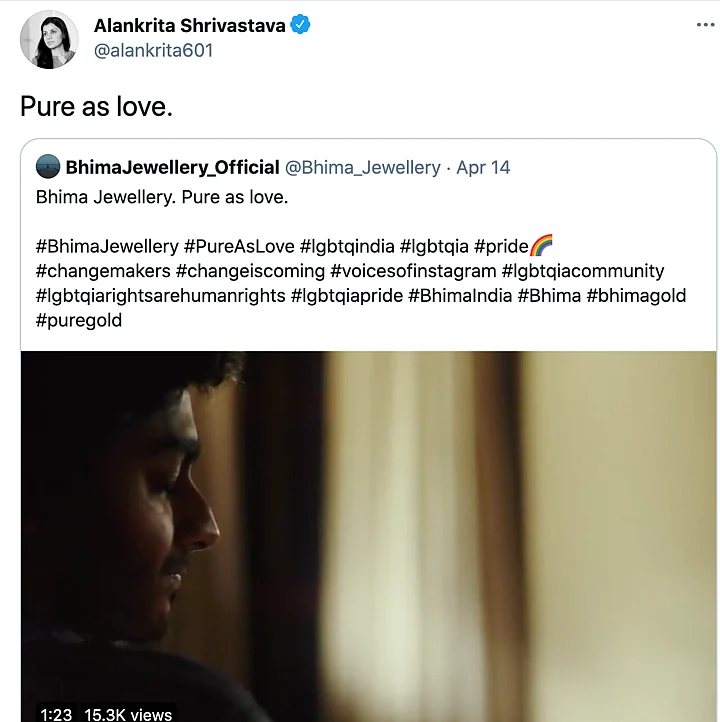
Task: Open the #changemakers hashtag
Action: (102, 271)
